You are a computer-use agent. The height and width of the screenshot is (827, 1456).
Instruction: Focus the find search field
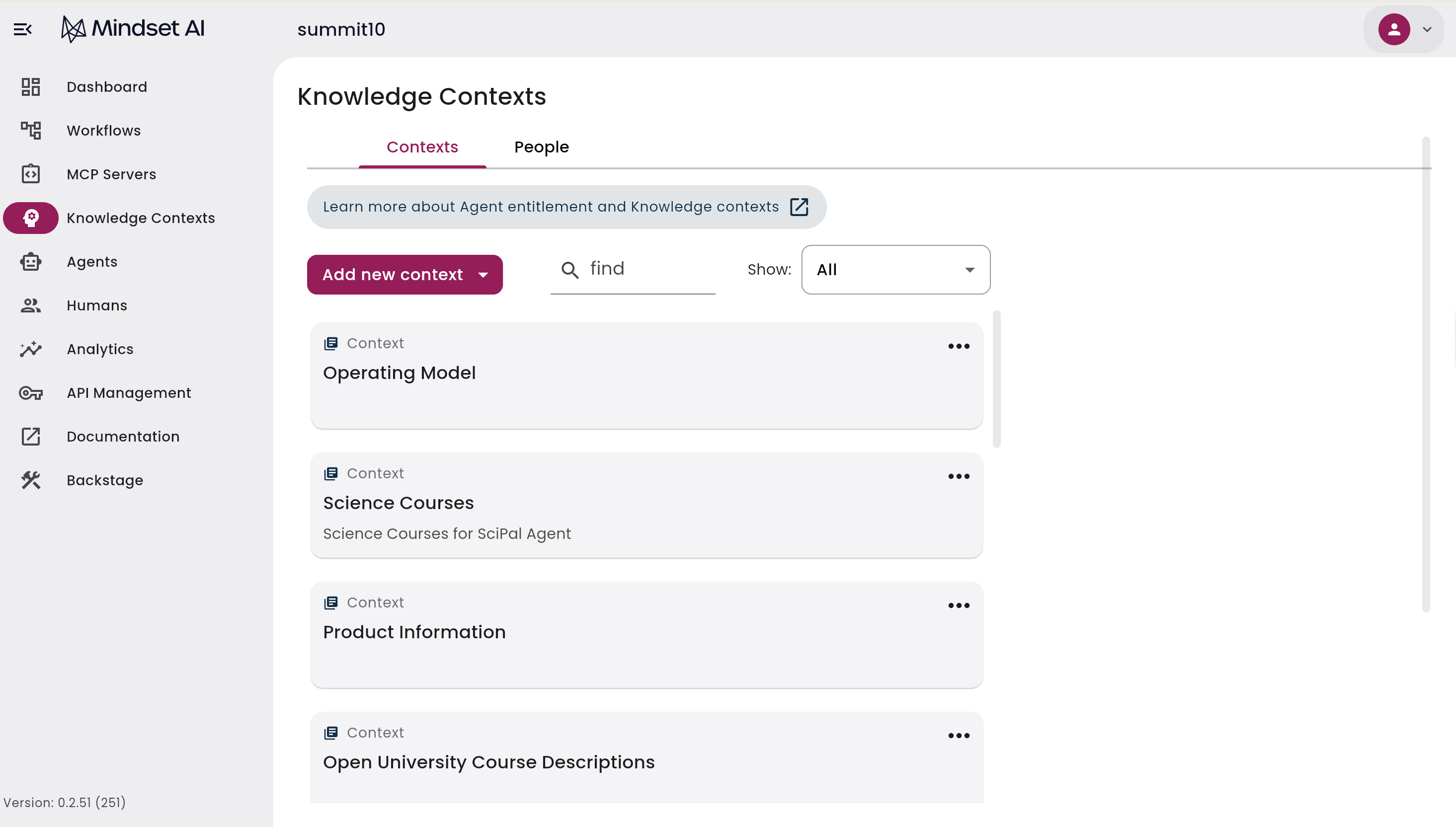point(633,269)
